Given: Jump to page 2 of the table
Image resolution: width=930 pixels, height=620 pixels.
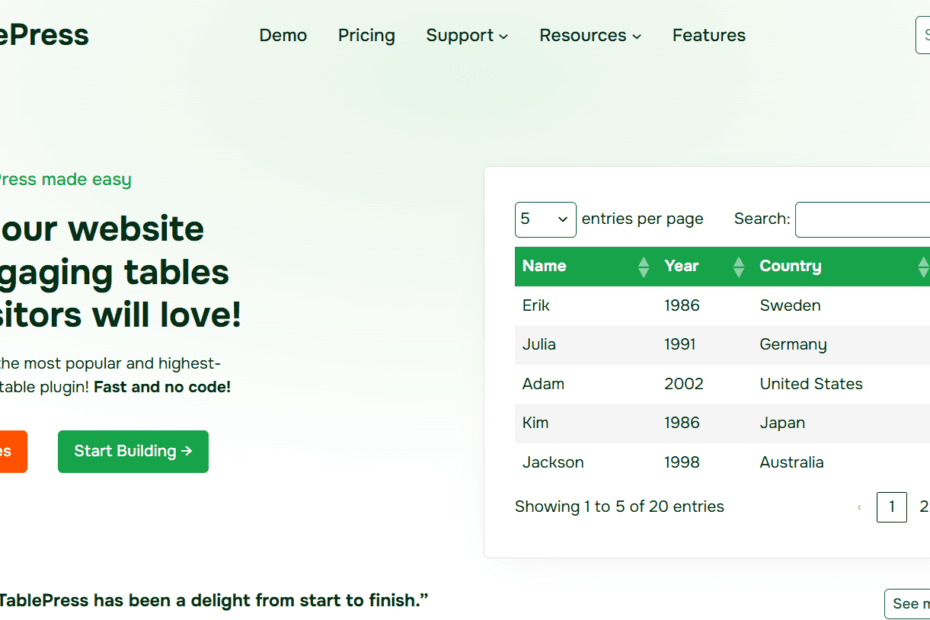Looking at the screenshot, I should (x=923, y=507).
